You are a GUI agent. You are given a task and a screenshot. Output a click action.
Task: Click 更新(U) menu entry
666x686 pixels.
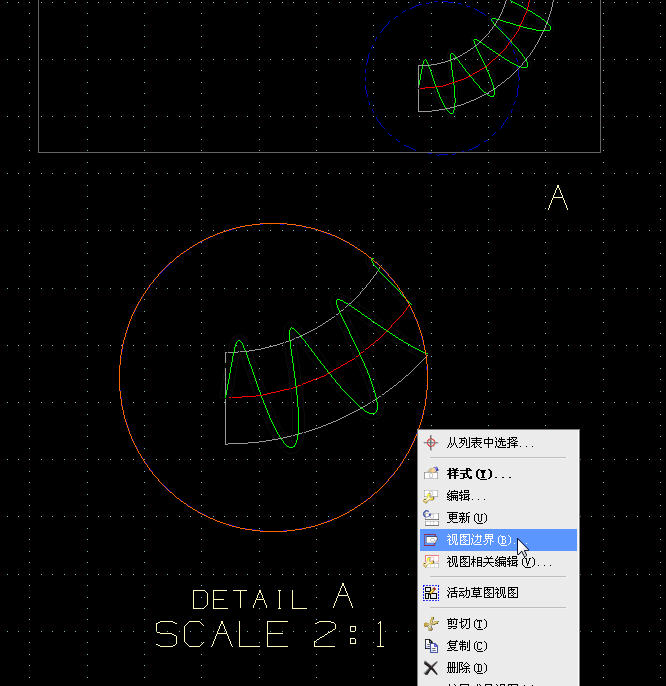(x=498, y=518)
